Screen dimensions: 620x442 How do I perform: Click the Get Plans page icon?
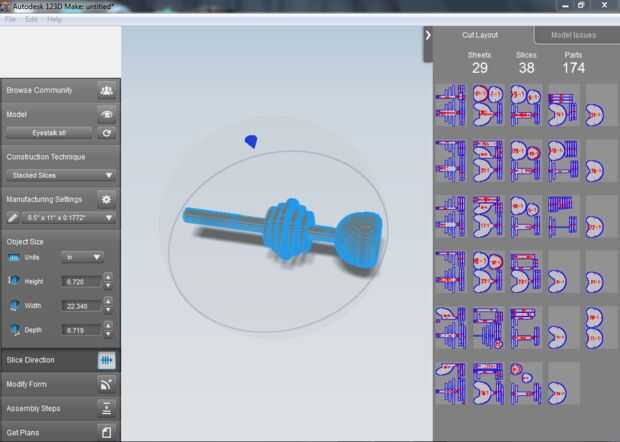[x=106, y=432]
